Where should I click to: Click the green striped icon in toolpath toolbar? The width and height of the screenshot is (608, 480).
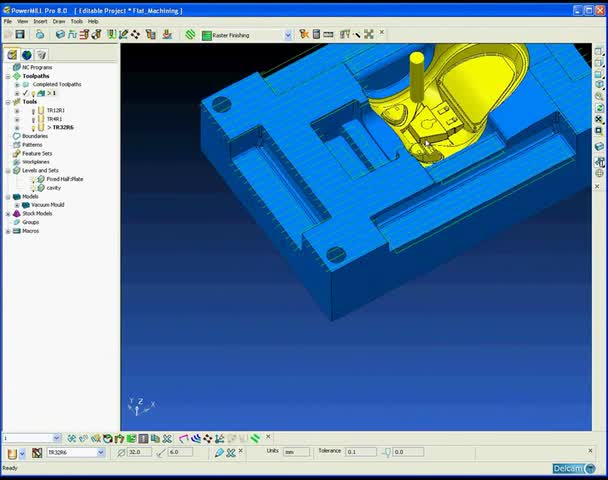(255, 439)
